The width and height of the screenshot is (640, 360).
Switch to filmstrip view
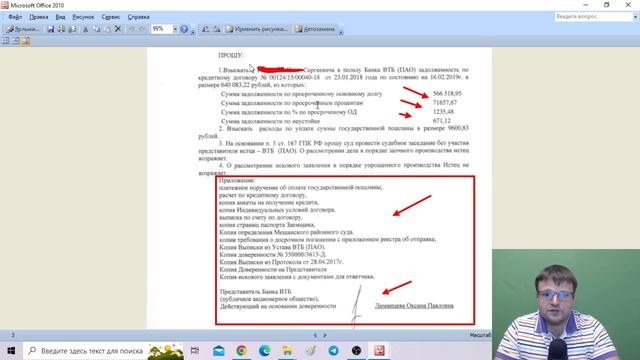coord(16,41)
